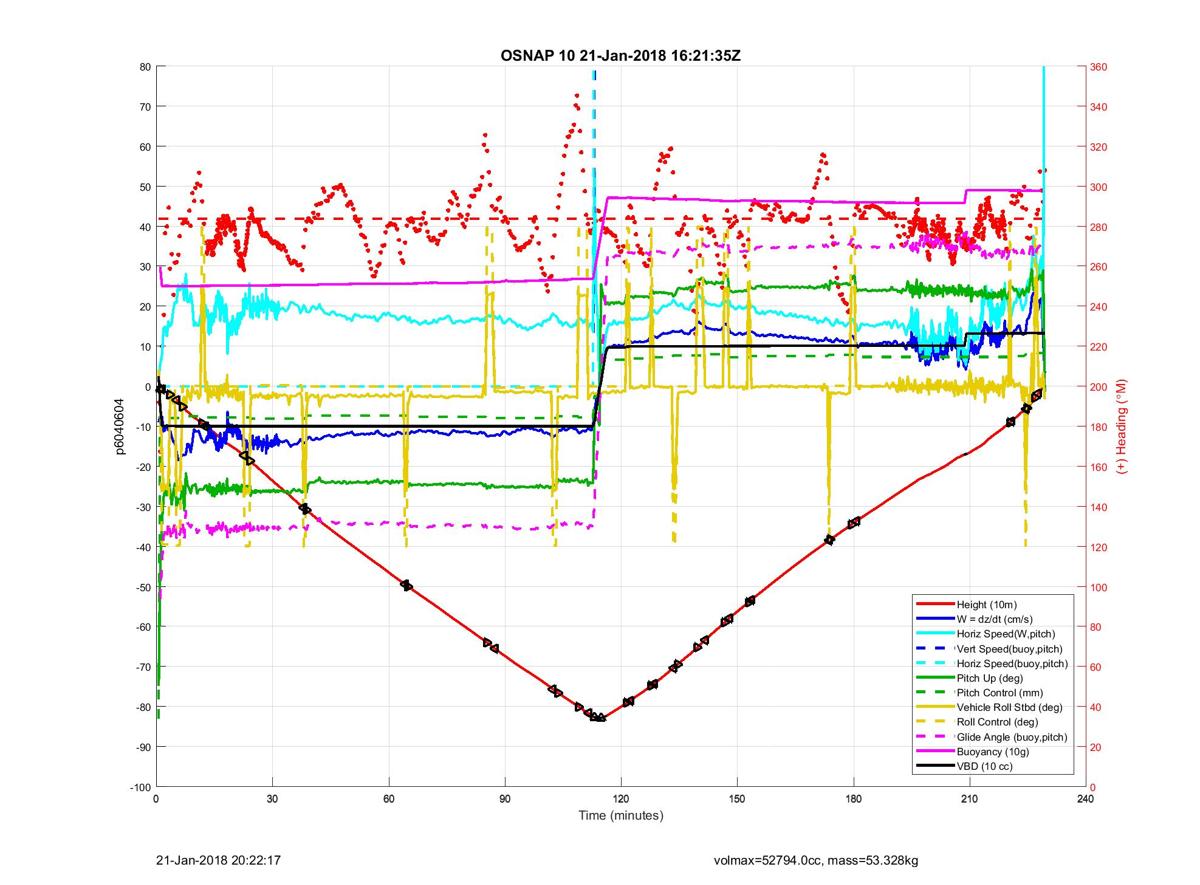Viewport: 1200px width, 885px height.
Task: Click the heading axis tick label 140
Action: 1099,507
